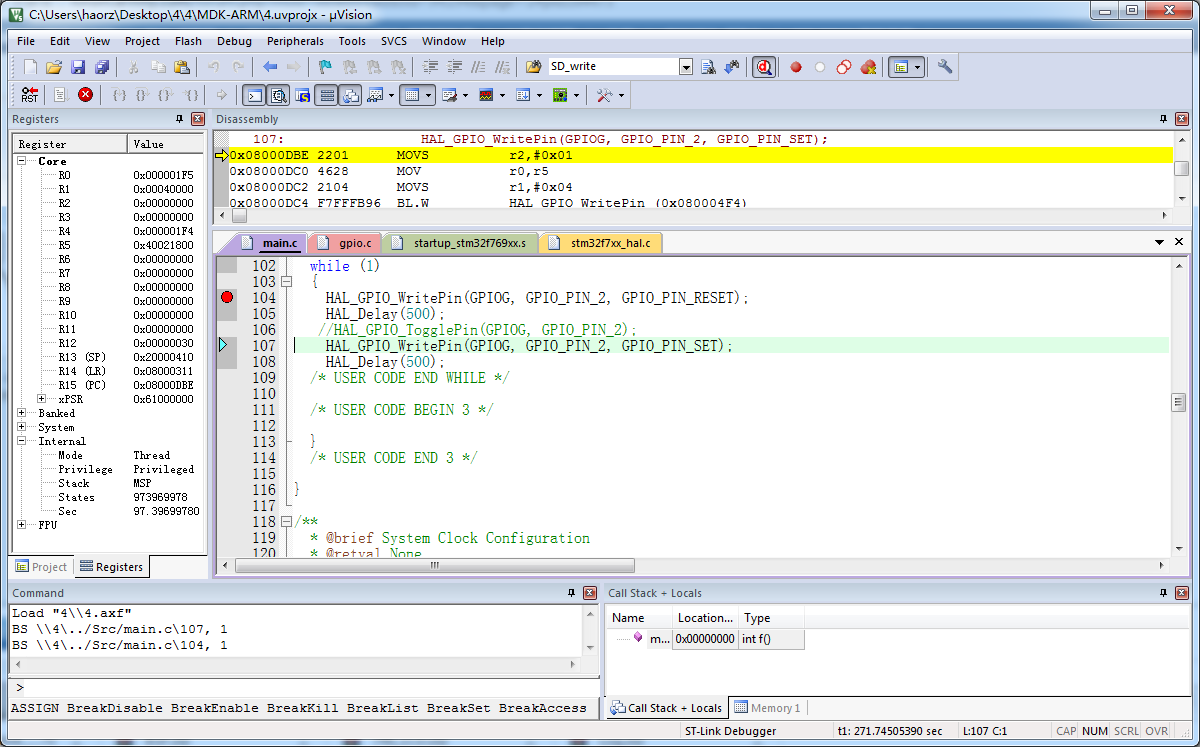This screenshot has width=1200, height=747.
Task: Switch to the stm32f7xx_hal.c tab
Action: [601, 243]
